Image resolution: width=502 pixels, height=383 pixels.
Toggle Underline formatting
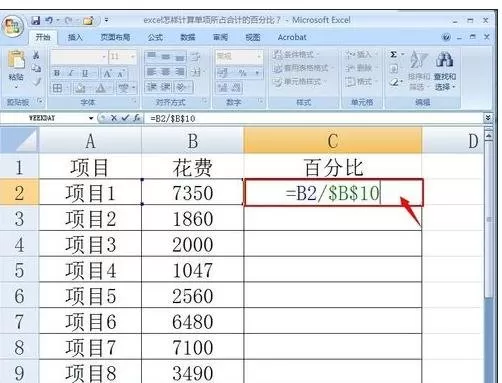pos(85,73)
